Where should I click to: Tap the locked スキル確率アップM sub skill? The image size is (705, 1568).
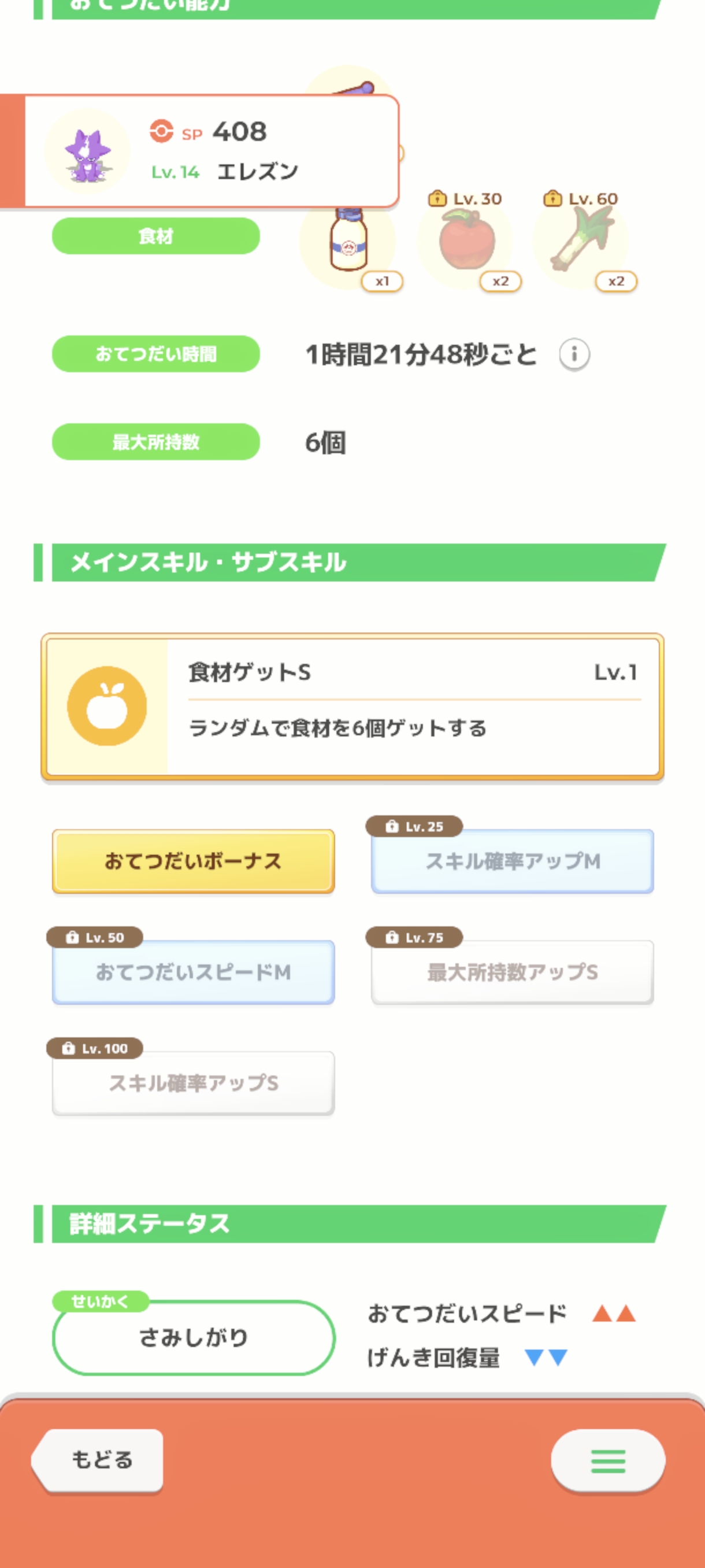coord(512,861)
